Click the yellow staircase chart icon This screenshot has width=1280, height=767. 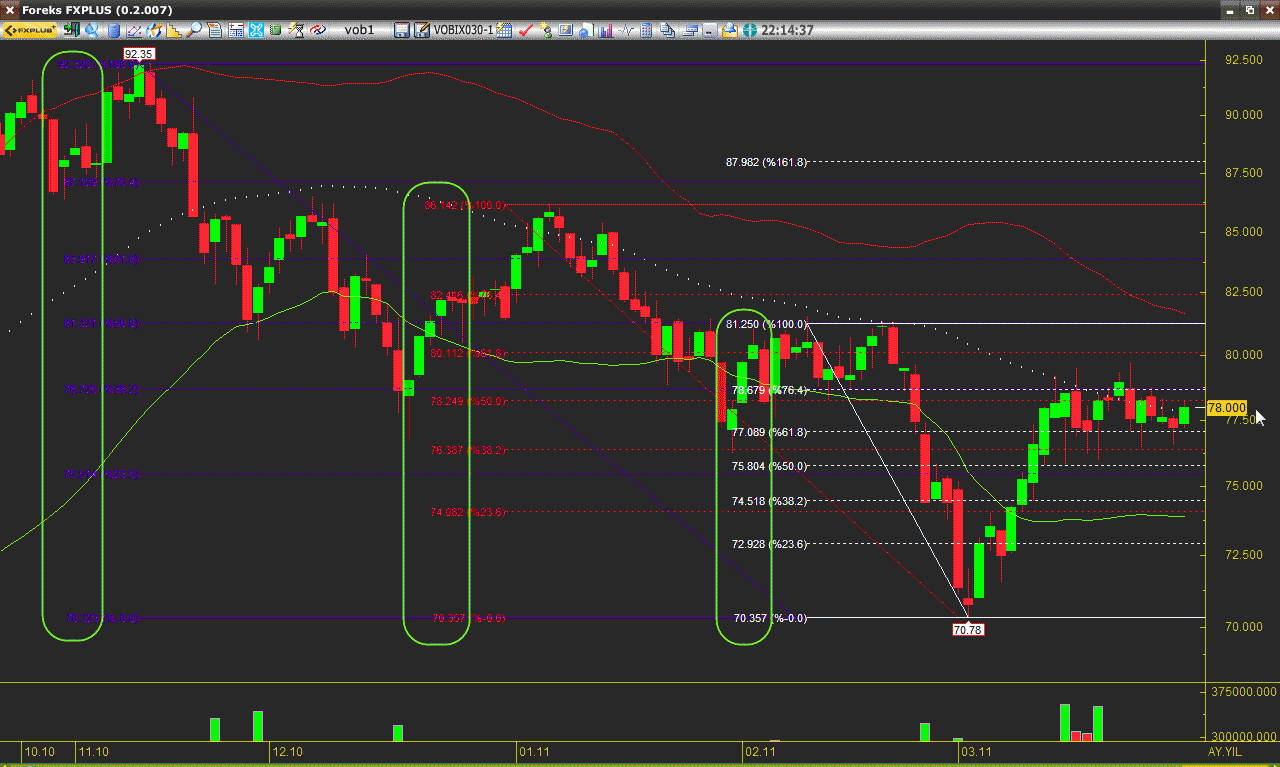pyautogui.click(x=175, y=30)
